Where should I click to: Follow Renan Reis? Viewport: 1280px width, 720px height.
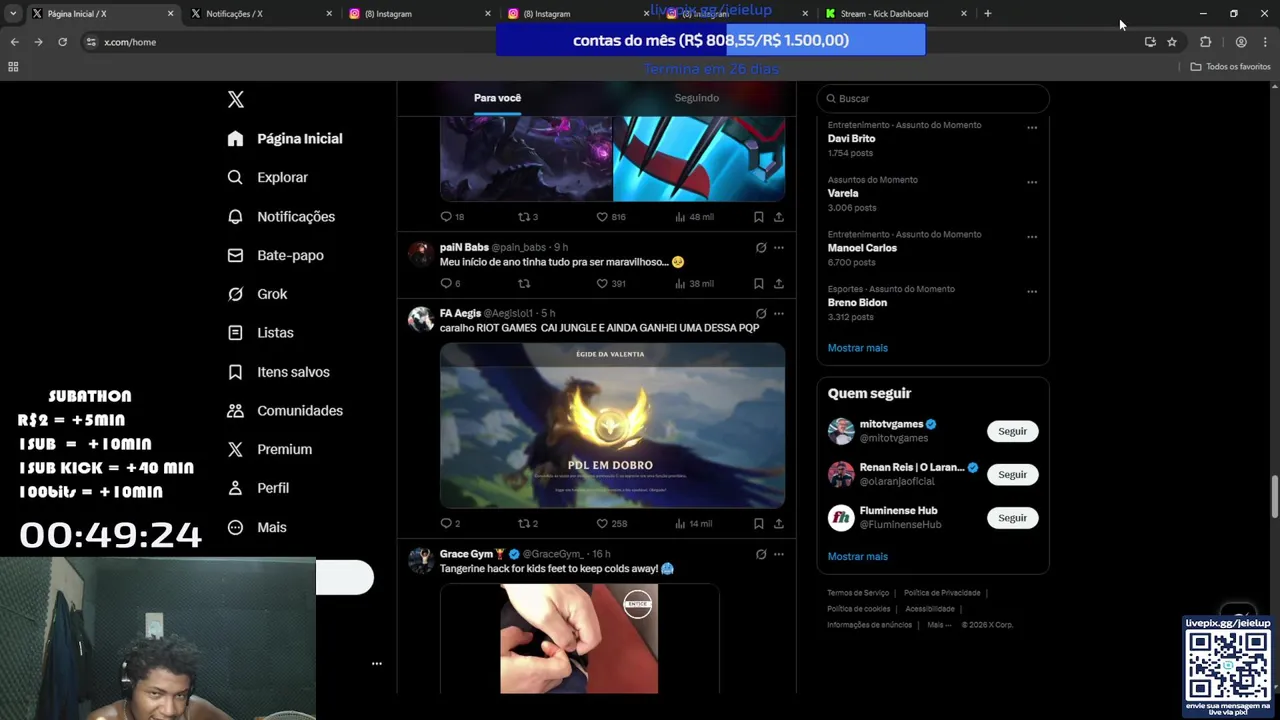pyautogui.click(x=1012, y=474)
